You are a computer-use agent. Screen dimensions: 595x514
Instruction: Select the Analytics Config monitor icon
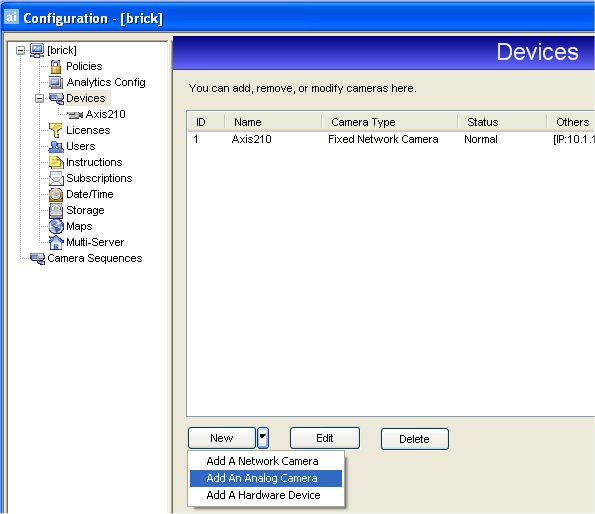coord(56,82)
